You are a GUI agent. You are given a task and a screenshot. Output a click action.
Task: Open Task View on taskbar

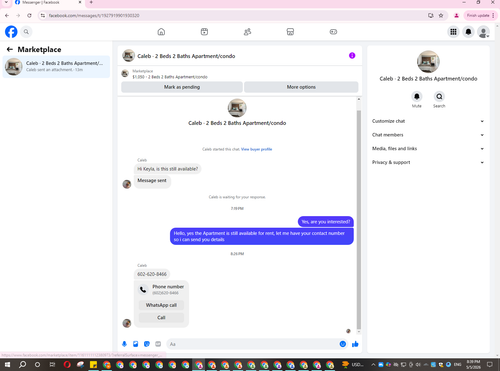[x=52, y=365]
